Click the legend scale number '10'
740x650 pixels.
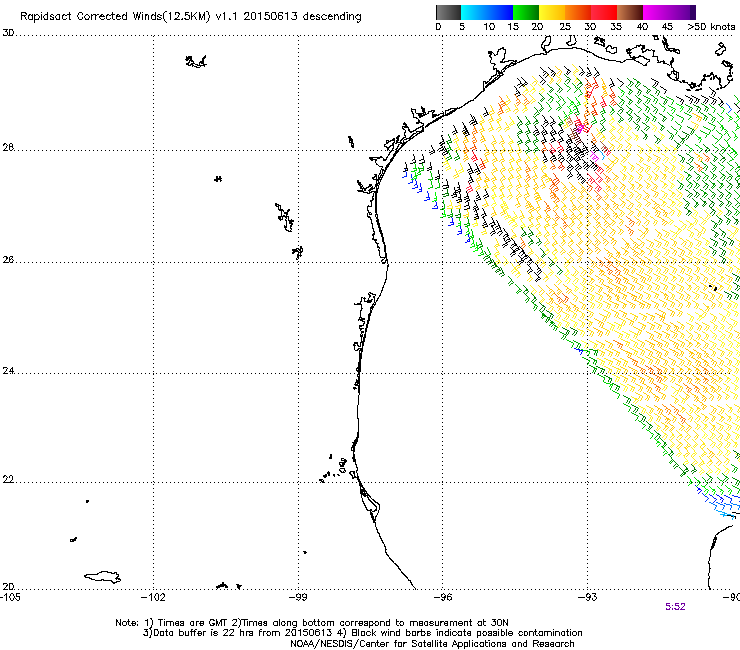tap(489, 27)
